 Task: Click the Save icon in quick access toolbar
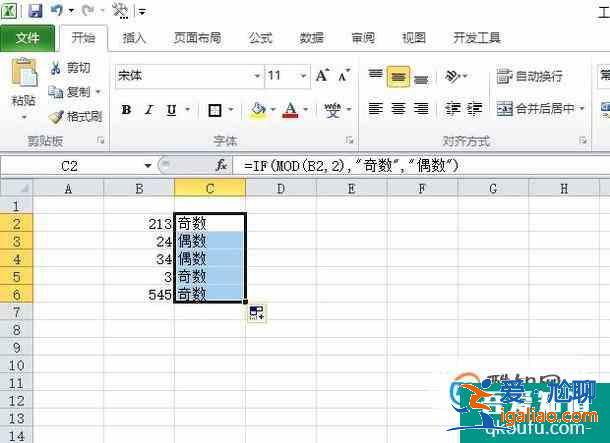tap(35, 11)
